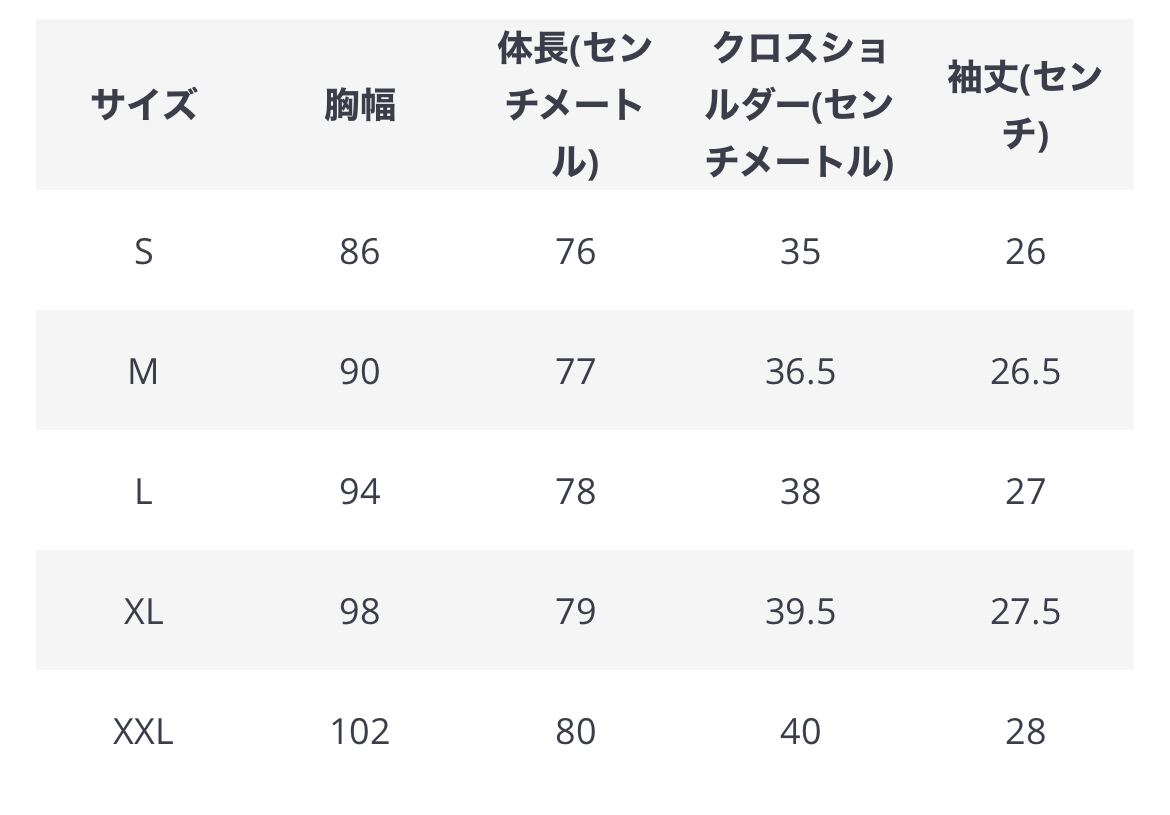Viewport: 1170px width, 815px height.
Task: Click sleeve length value 28
Action: tap(1025, 731)
